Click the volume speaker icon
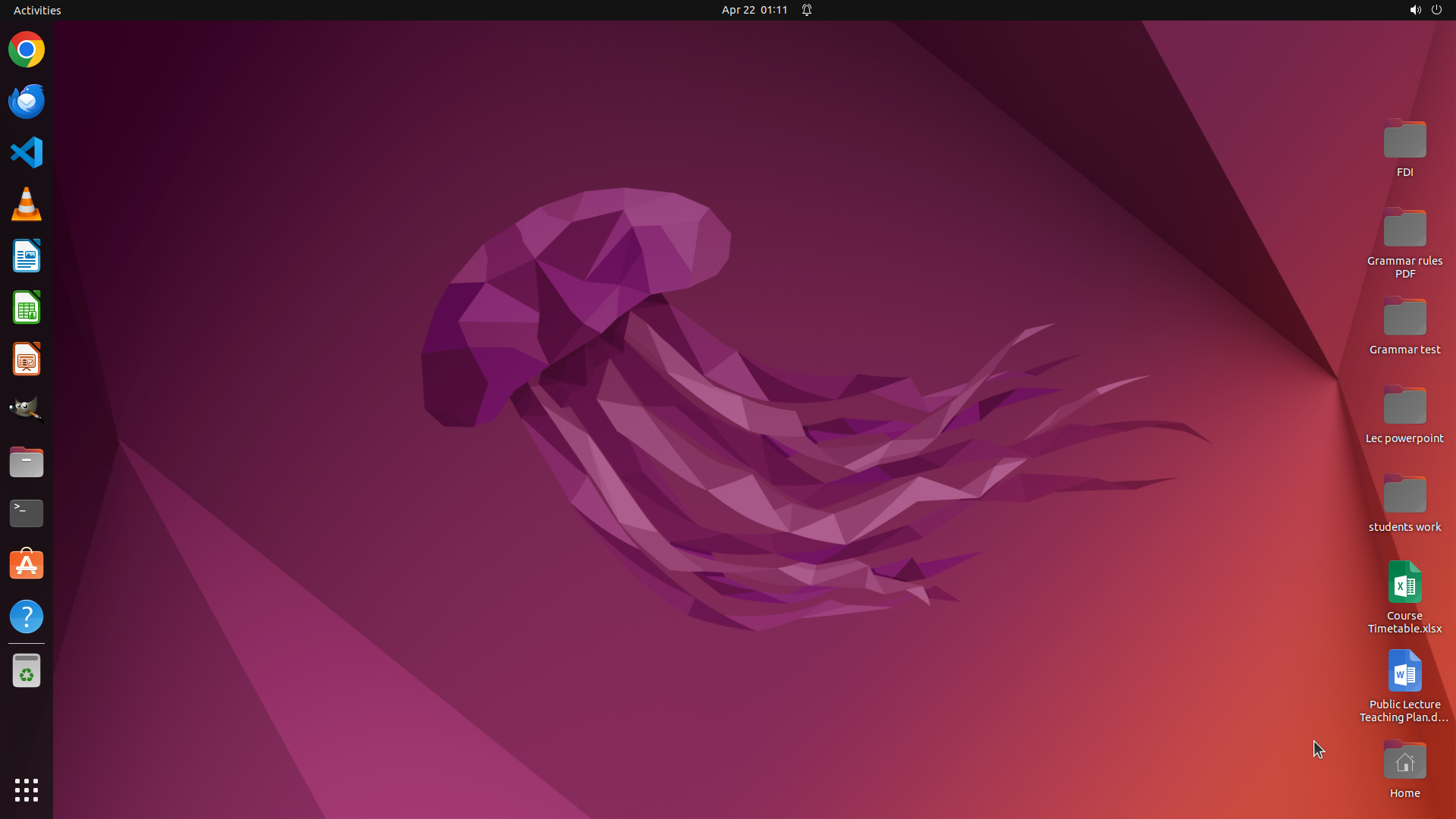 [x=1414, y=10]
